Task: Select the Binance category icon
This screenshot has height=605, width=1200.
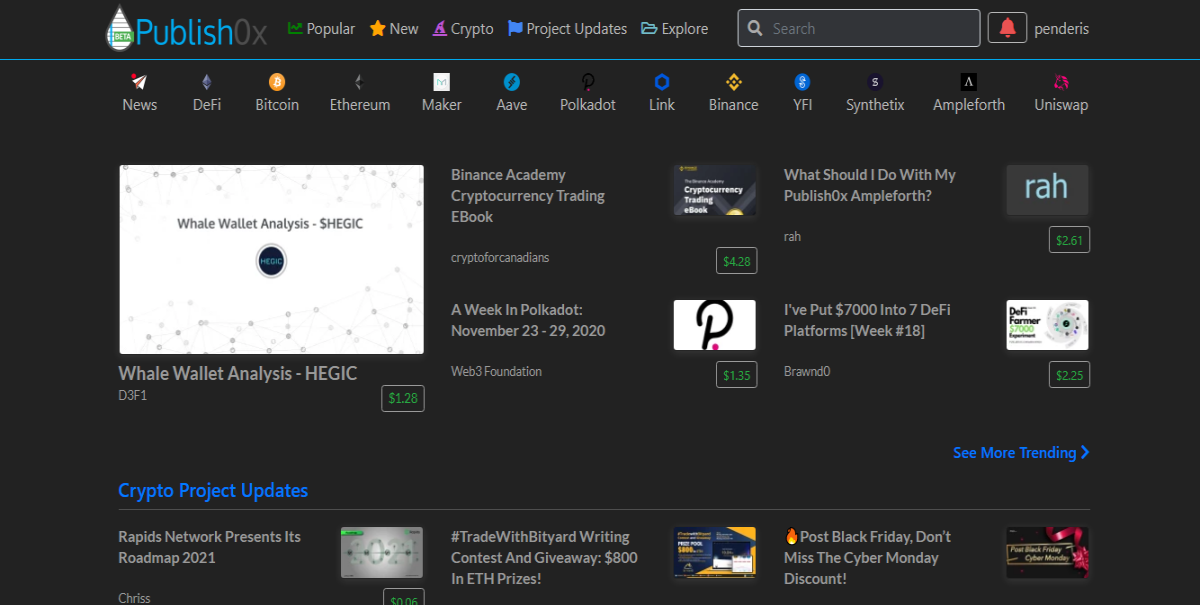Action: (x=733, y=82)
